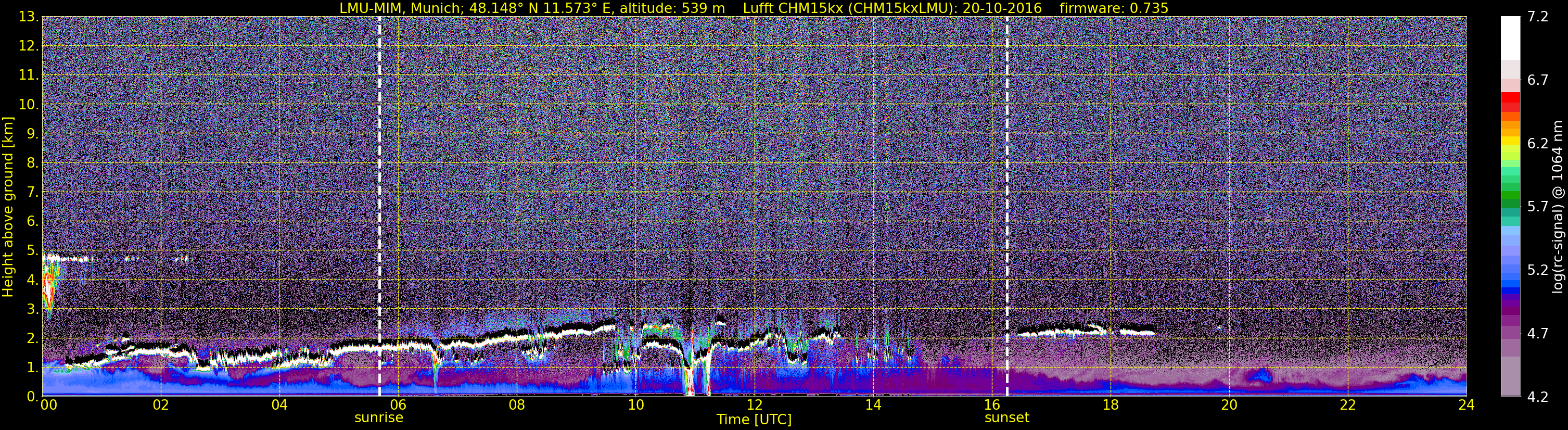Click the '10' time tick label

635,405
